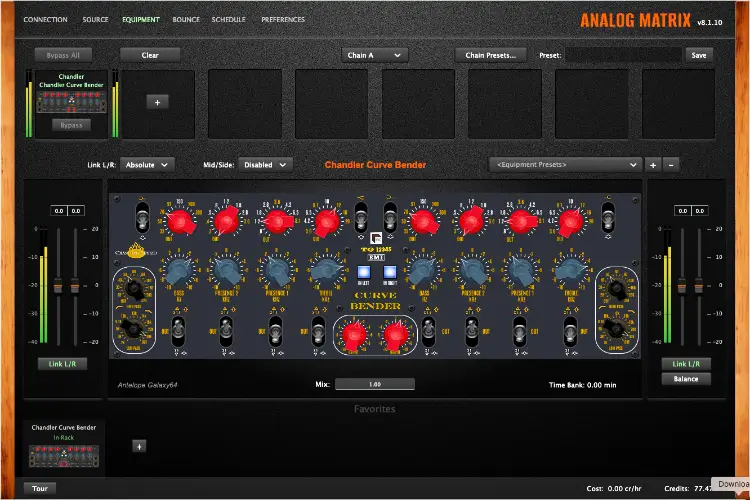Bypass the Chandler Curve Bender in the chain

[70, 125]
